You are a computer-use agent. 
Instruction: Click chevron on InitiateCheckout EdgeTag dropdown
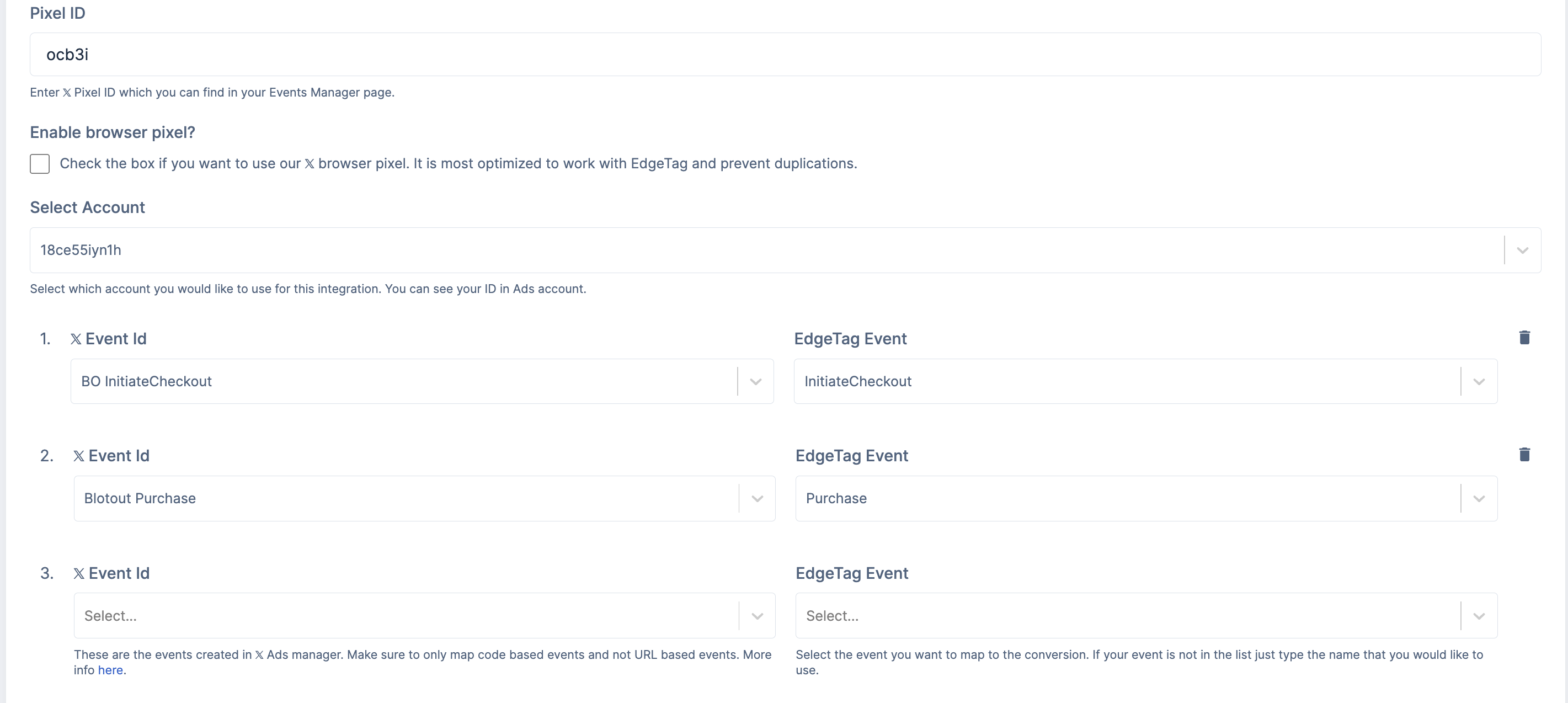coord(1479,382)
